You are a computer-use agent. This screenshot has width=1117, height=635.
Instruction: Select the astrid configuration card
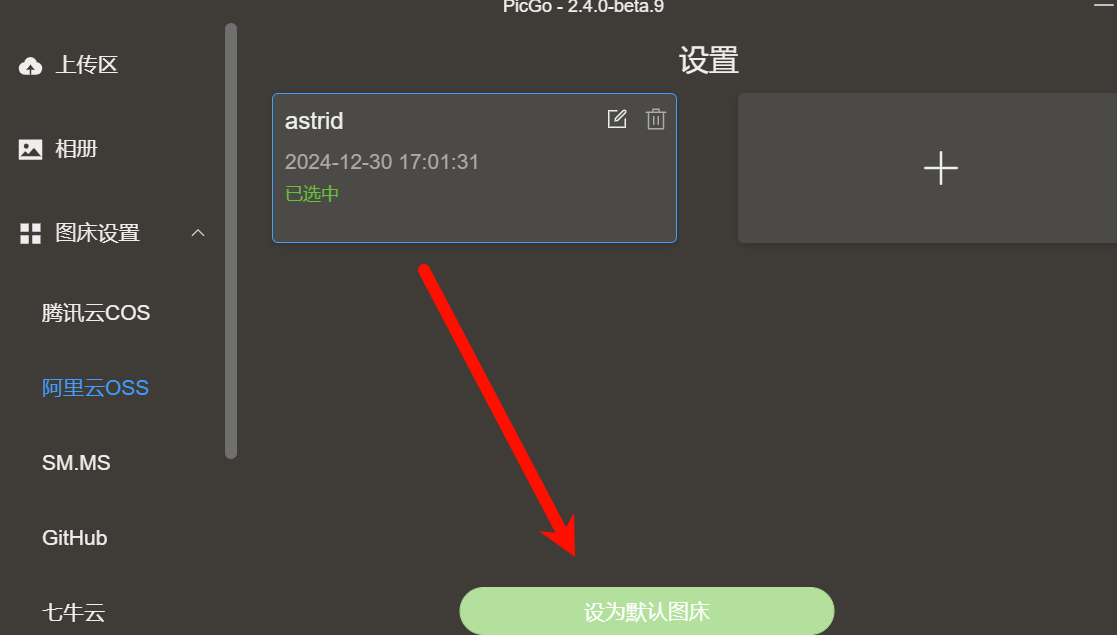pyautogui.click(x=474, y=168)
